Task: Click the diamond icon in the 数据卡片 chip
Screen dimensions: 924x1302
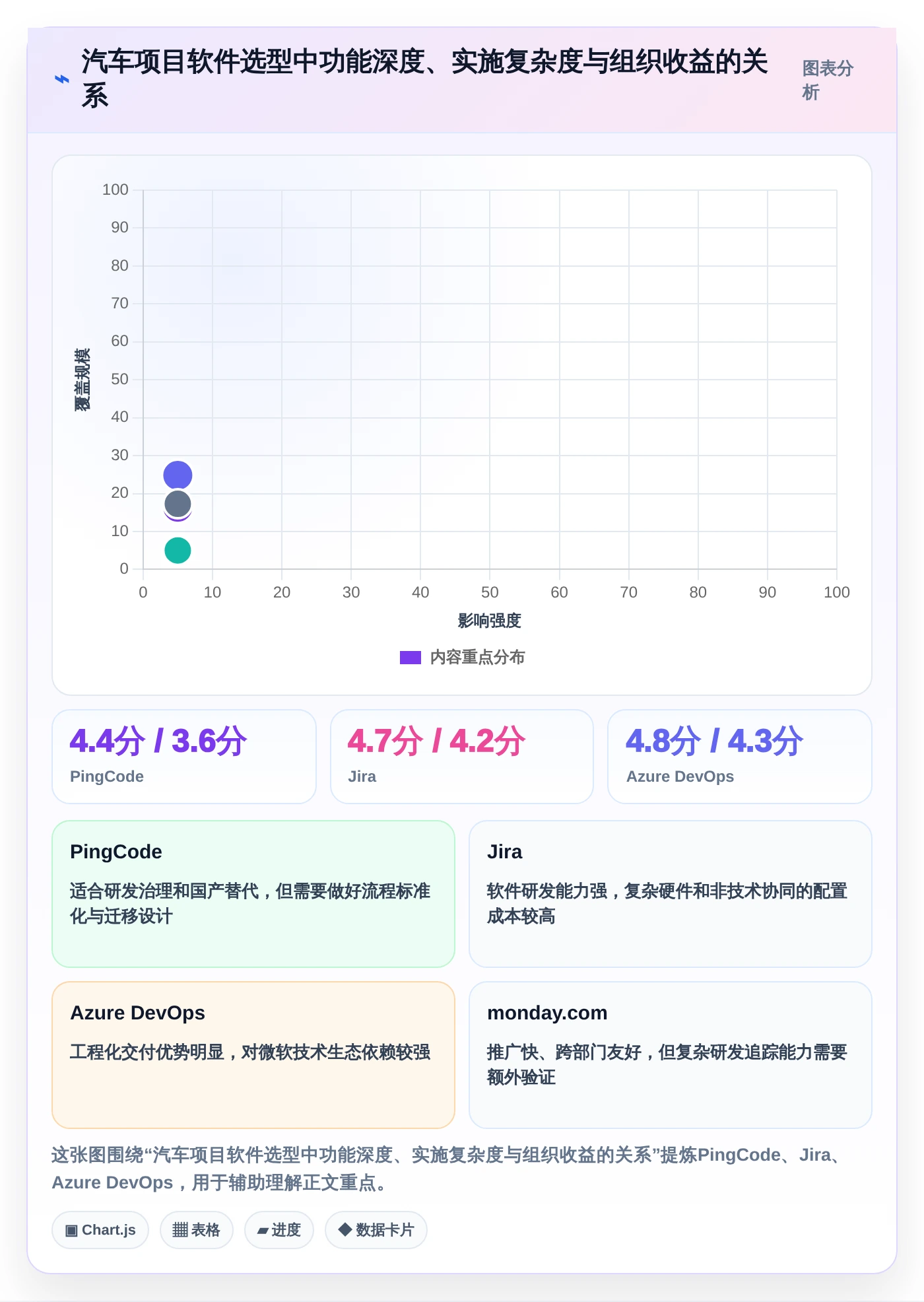Action: click(x=345, y=1229)
